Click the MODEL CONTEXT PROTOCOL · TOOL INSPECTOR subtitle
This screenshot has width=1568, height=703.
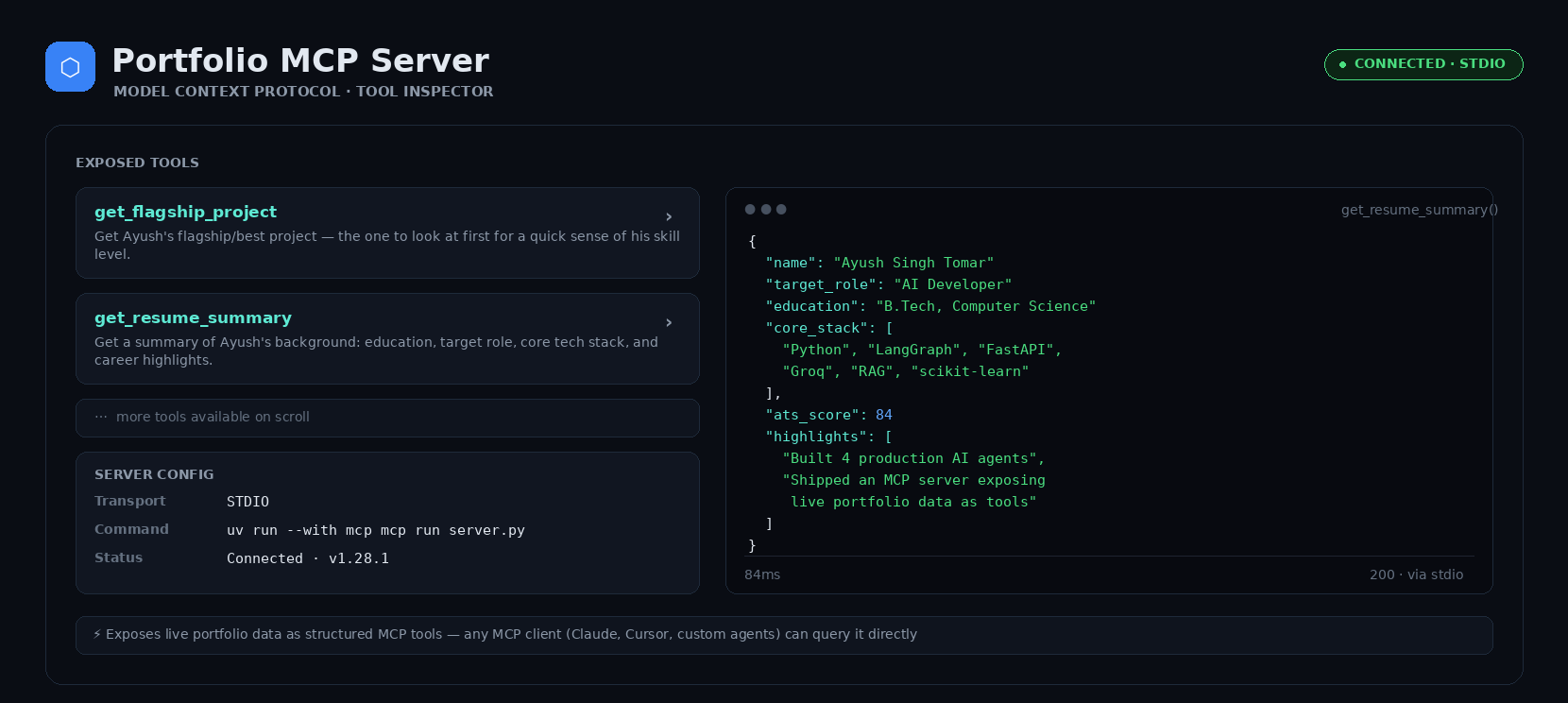coord(303,92)
